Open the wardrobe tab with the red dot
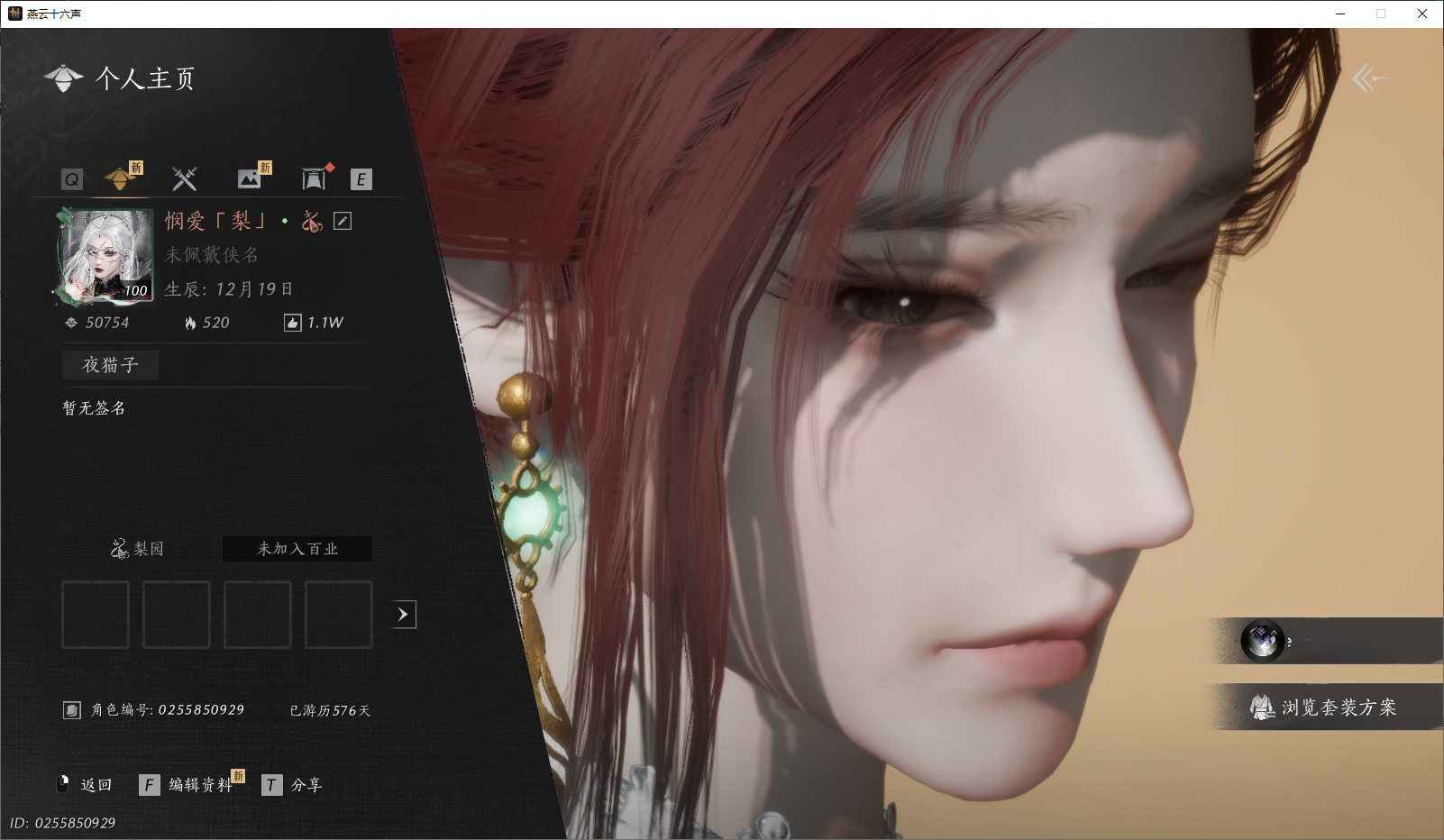Image resolution: width=1444 pixels, height=840 pixels. coord(314,178)
